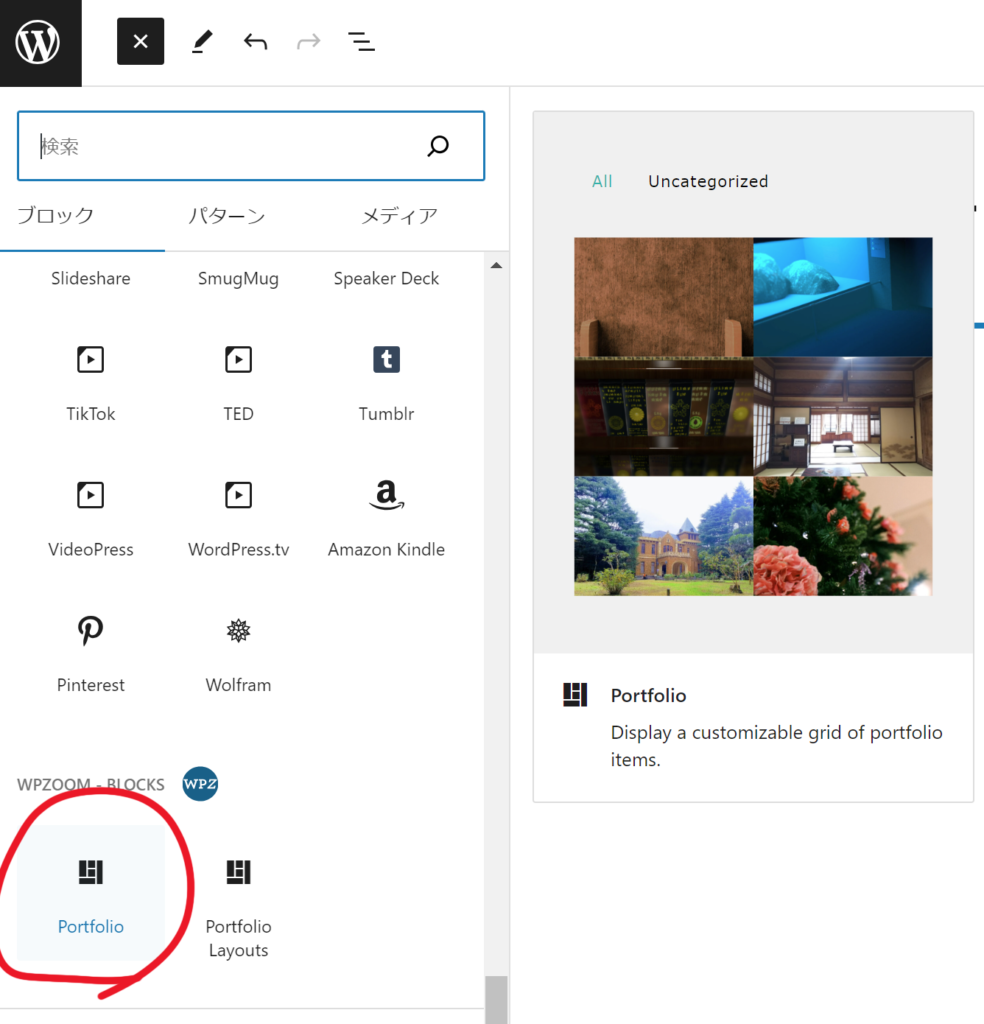Insert the TED embed block
Viewport: 984px width, 1024px height.
tap(238, 380)
